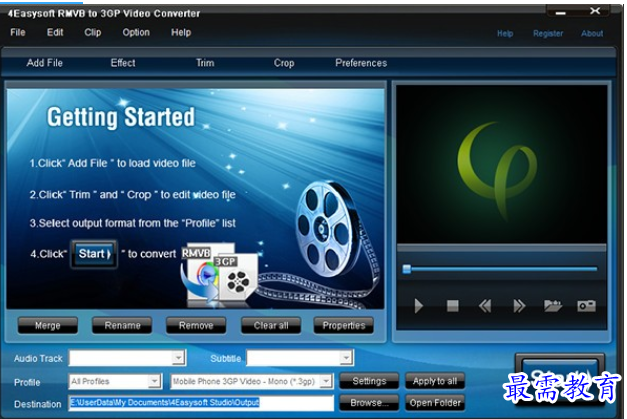Click the Help link at top right
This screenshot has height=419, width=627.
click(x=505, y=34)
